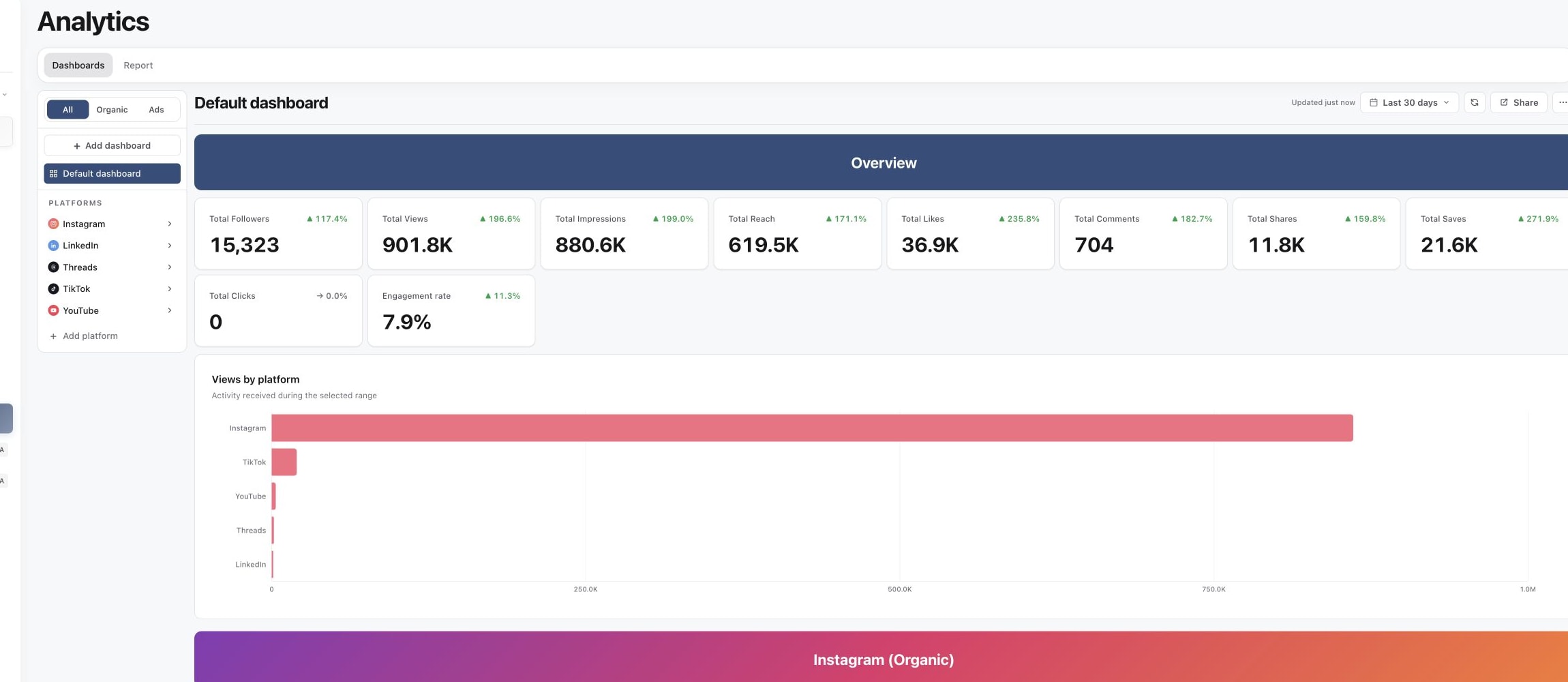1568x682 pixels.
Task: Switch to the Dashboards tab
Action: (78, 65)
